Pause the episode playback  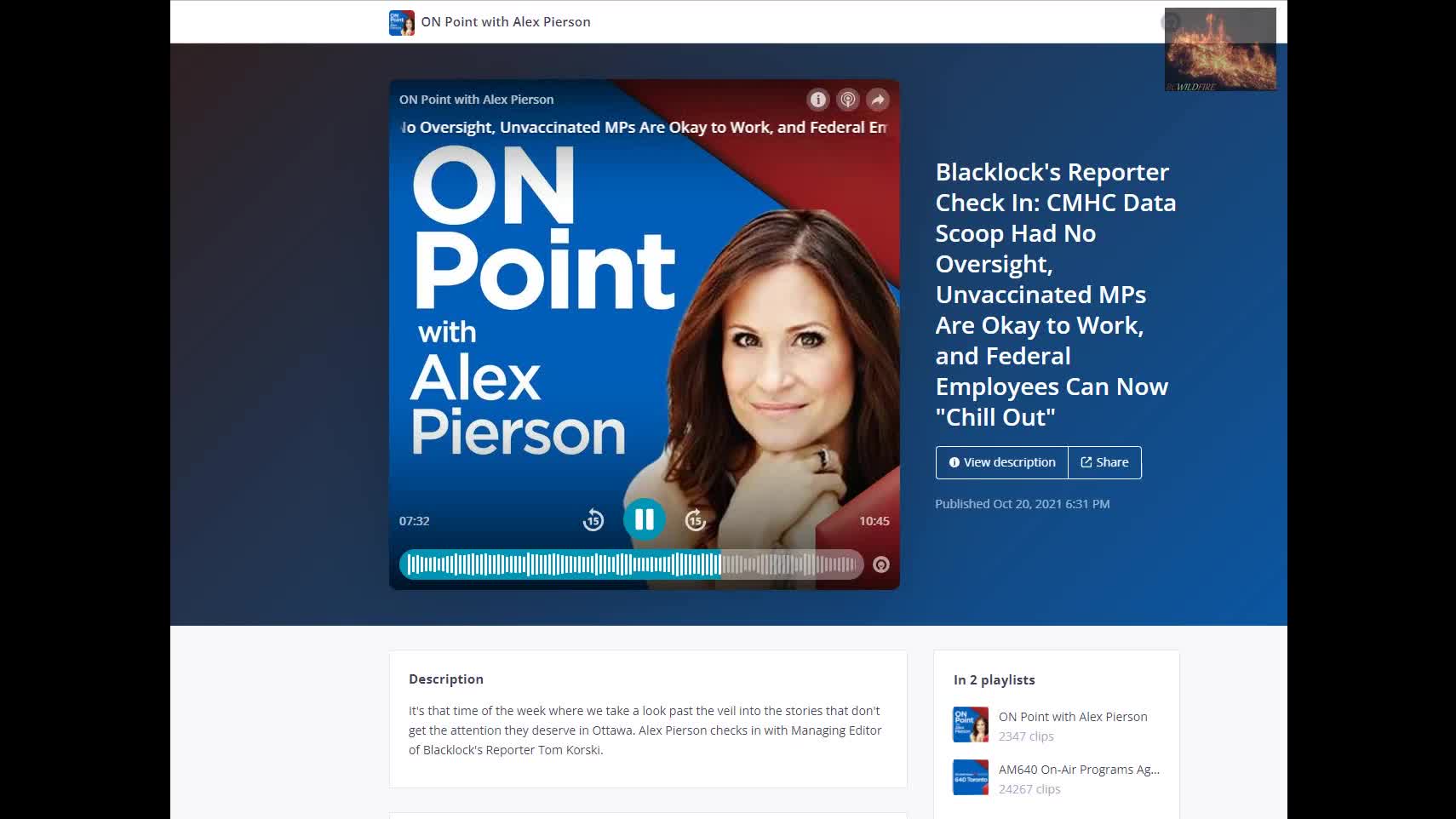point(645,519)
